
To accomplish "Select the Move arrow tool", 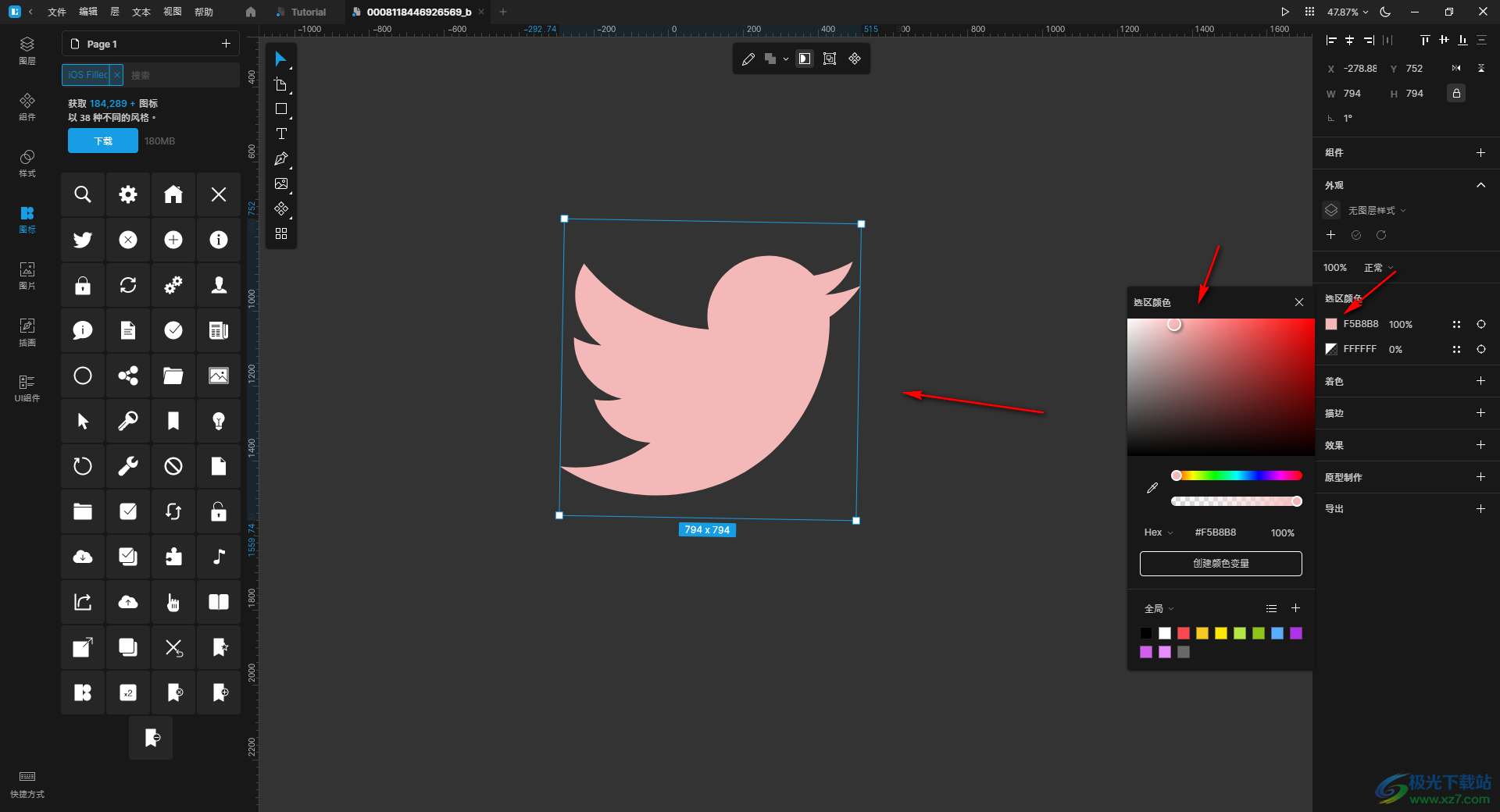I will tap(280, 59).
